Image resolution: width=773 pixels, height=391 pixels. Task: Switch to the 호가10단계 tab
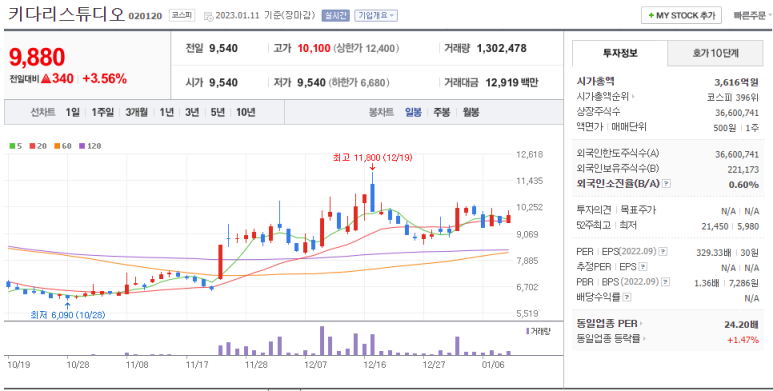[715, 53]
